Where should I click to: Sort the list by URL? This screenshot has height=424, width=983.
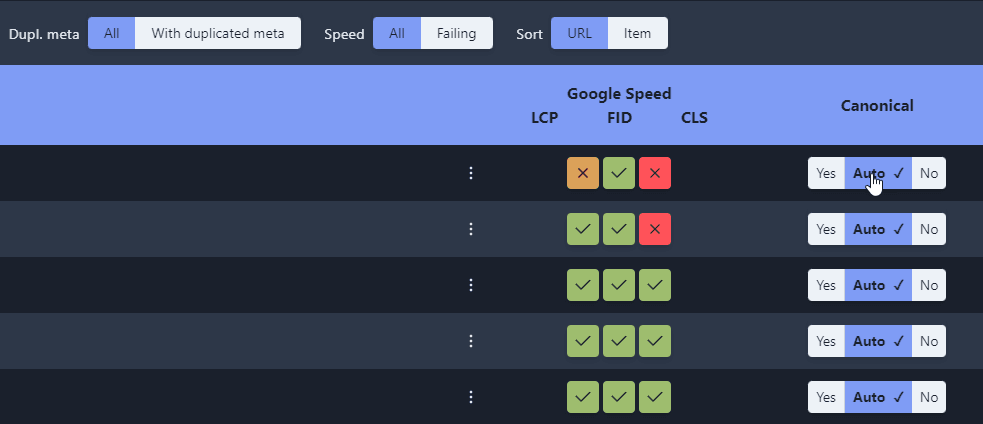[x=579, y=33]
